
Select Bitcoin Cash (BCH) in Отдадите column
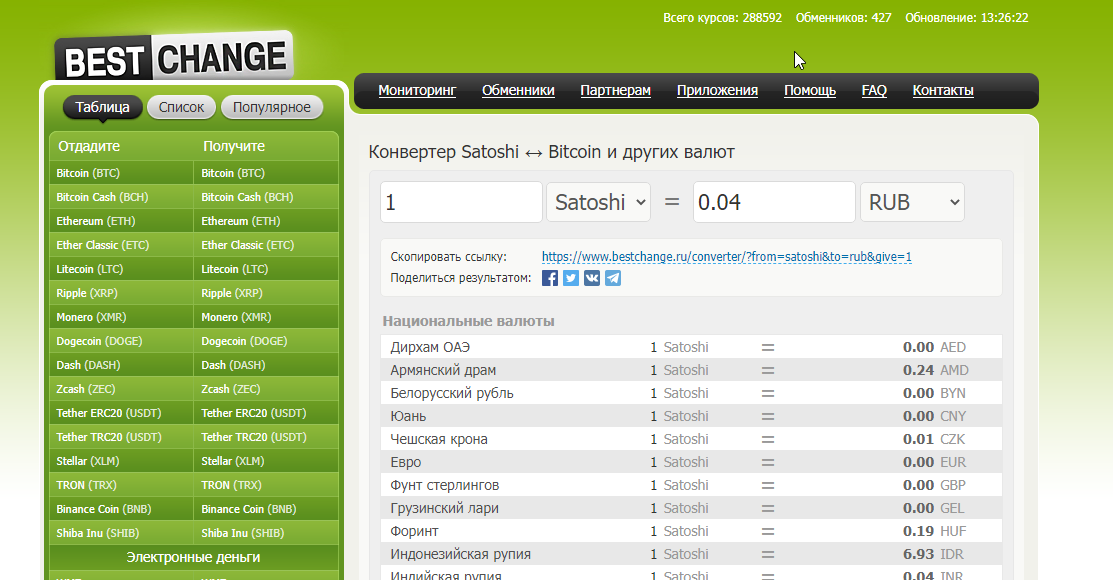click(x=121, y=197)
